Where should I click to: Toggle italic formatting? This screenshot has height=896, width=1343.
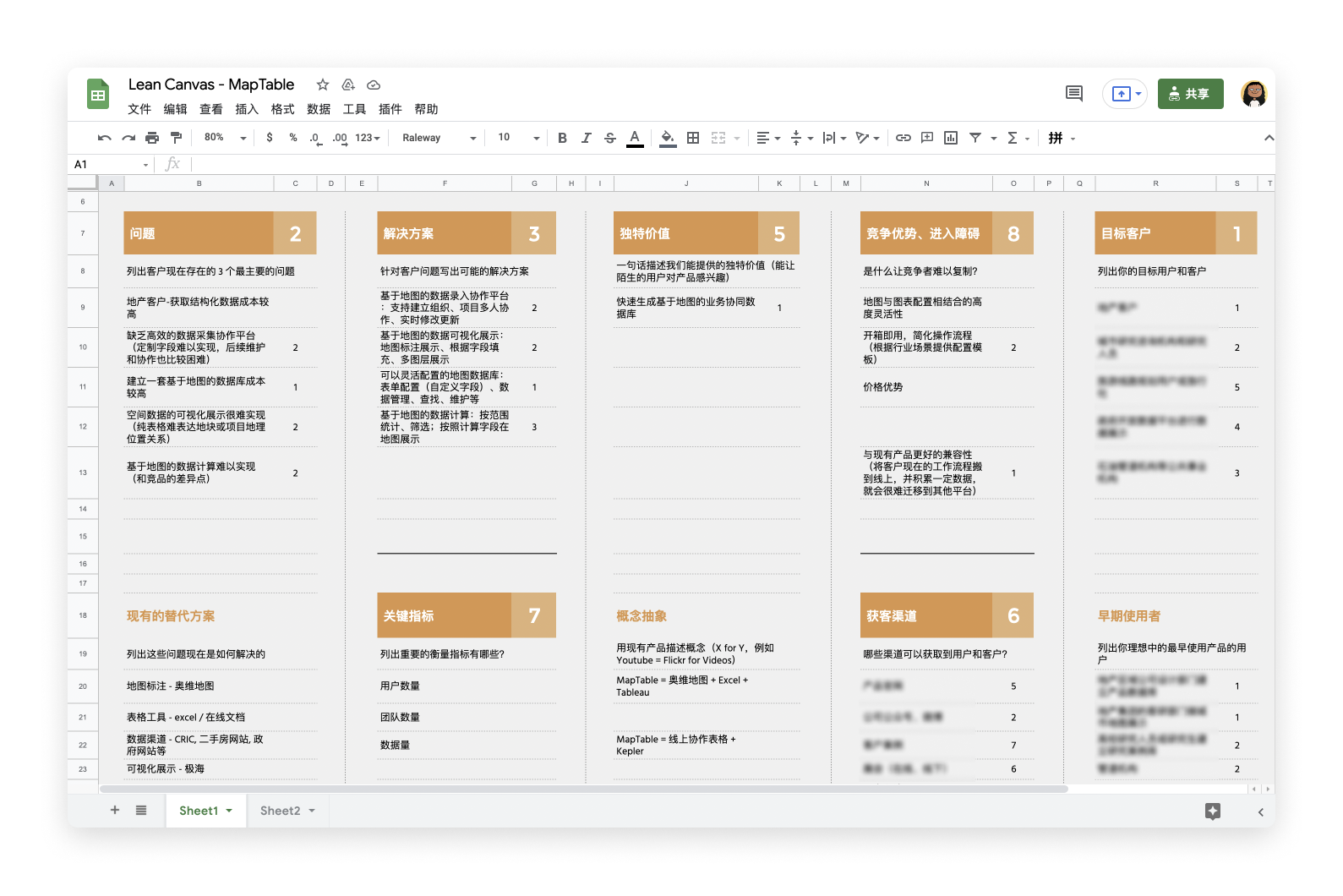(586, 138)
